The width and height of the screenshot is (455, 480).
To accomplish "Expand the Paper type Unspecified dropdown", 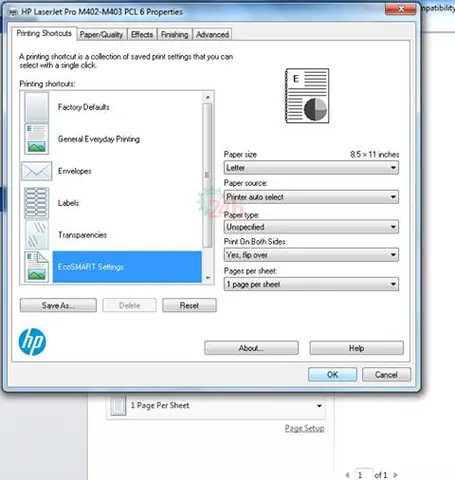I will click(311, 227).
